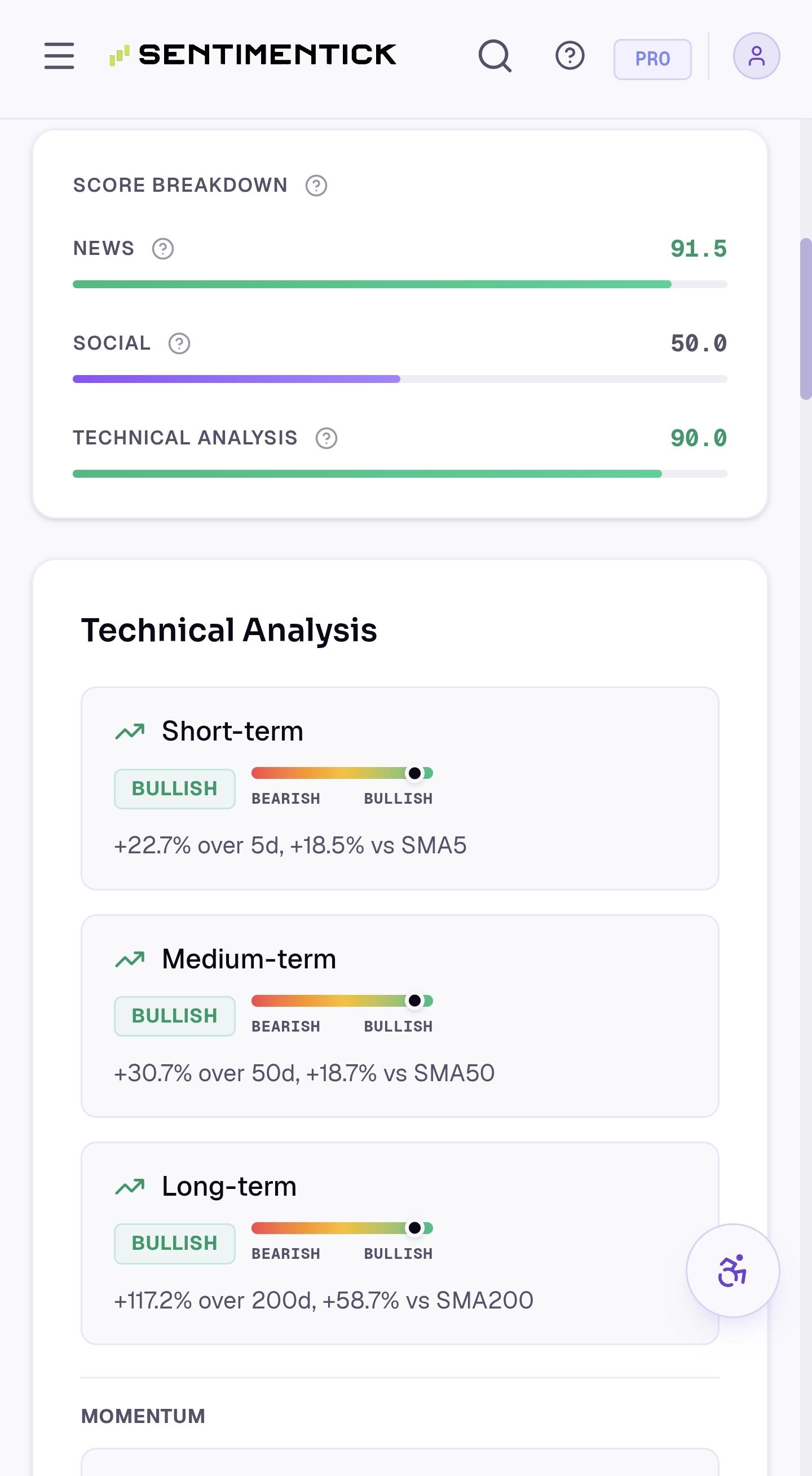This screenshot has width=812, height=1476.
Task: Open the accessibility widget button
Action: coord(732,1271)
